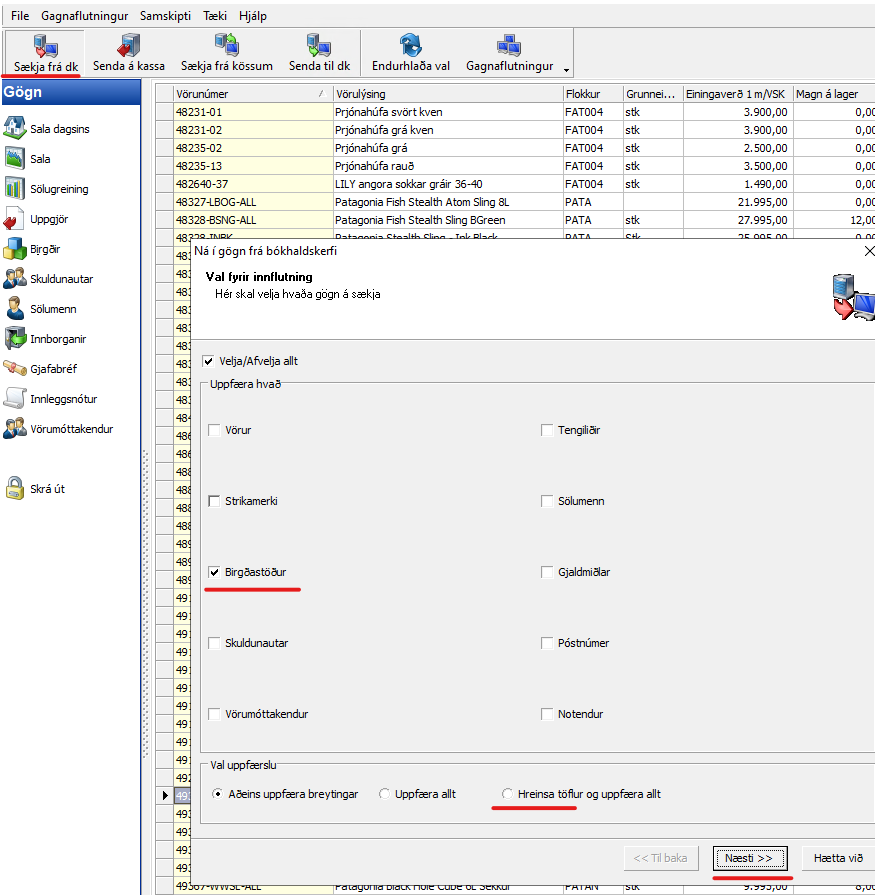875x895 pixels.
Task: Sort by the Vörunúmer column header
Action: pos(250,93)
